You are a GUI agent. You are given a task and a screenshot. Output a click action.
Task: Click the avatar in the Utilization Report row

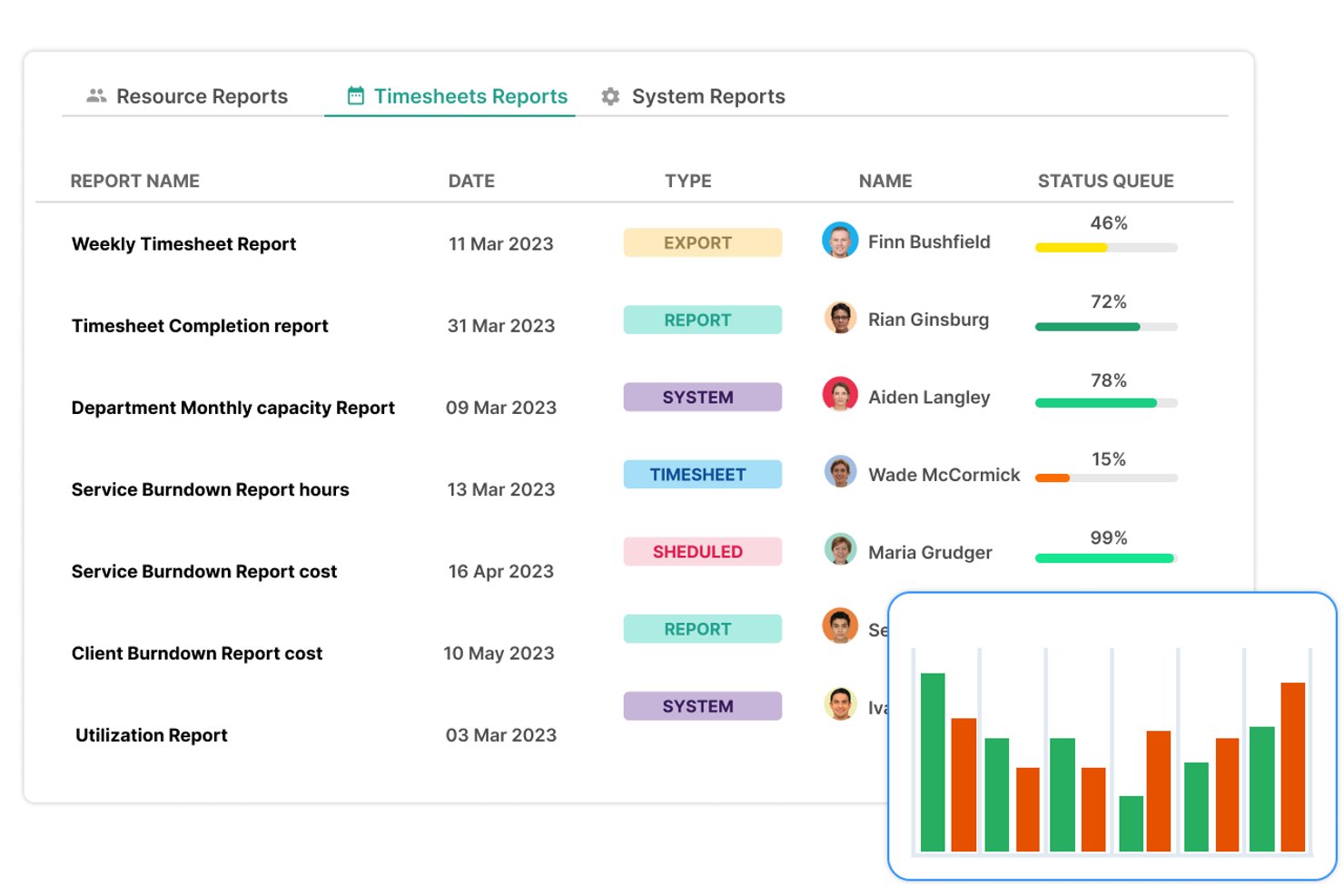click(840, 704)
